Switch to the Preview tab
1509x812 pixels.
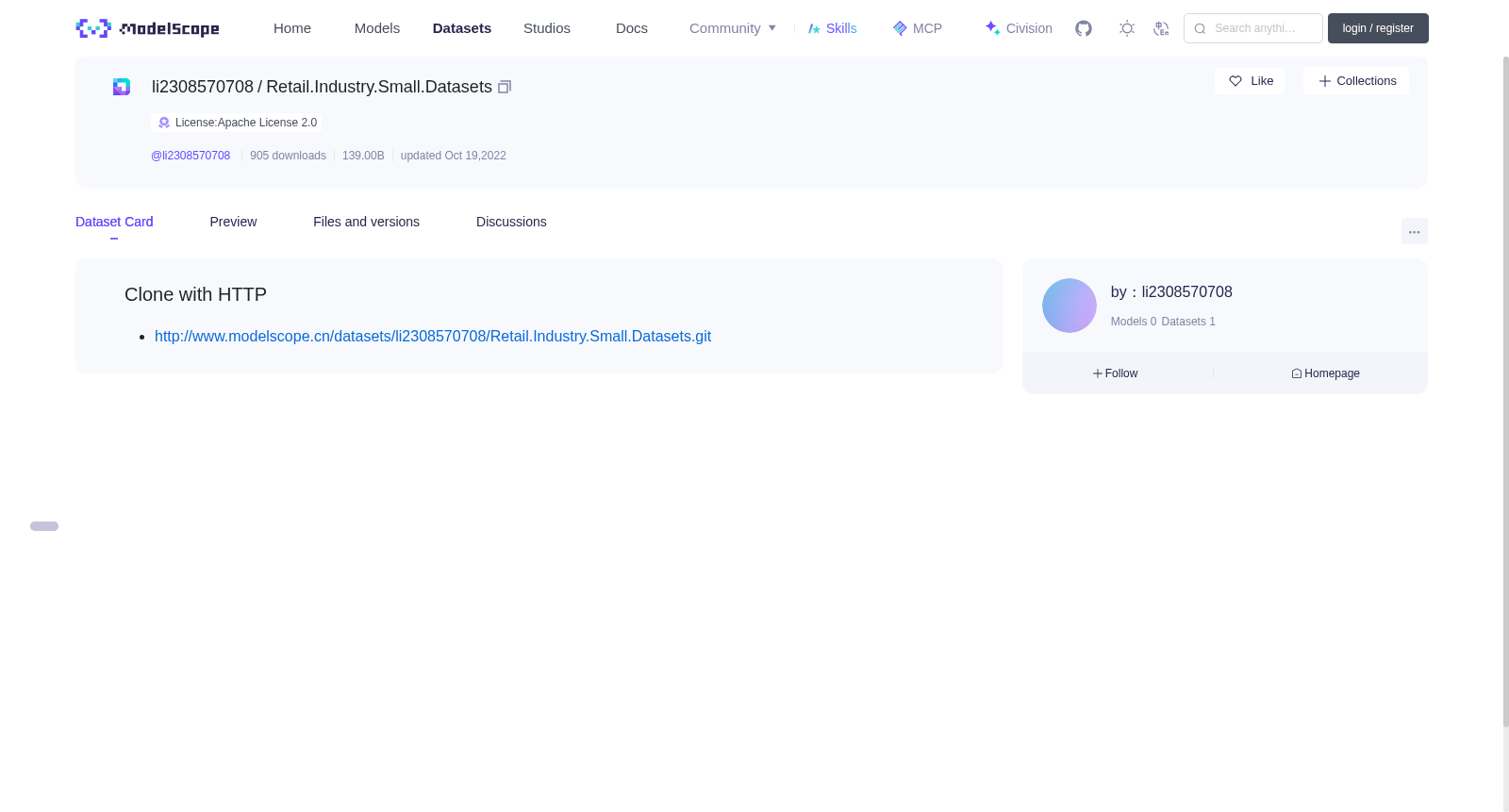pyautogui.click(x=233, y=222)
